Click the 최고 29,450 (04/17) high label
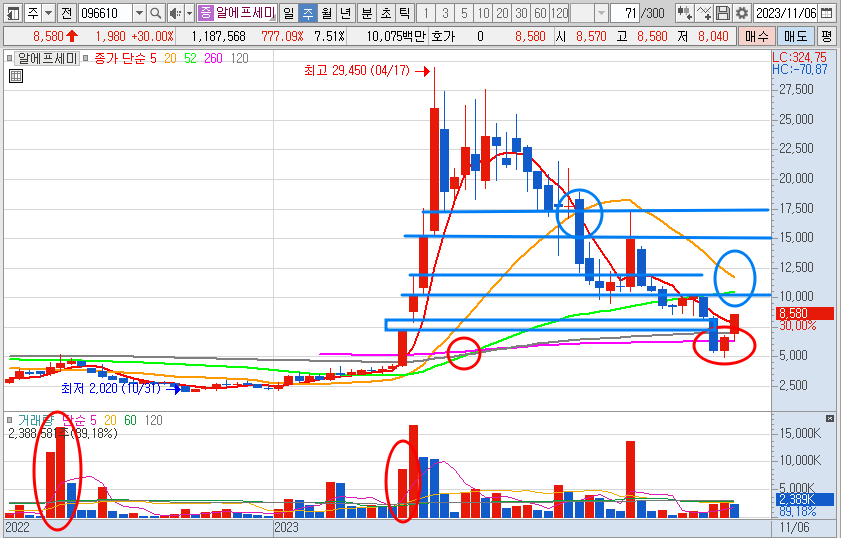The height and width of the screenshot is (538, 841). pyautogui.click(x=357, y=71)
